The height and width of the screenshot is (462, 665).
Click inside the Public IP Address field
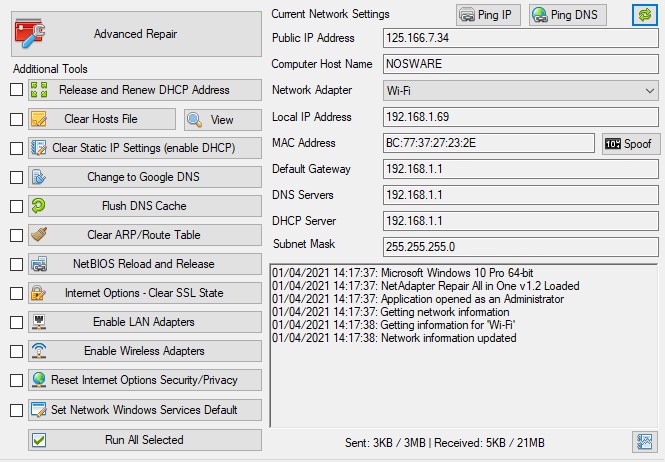521,38
